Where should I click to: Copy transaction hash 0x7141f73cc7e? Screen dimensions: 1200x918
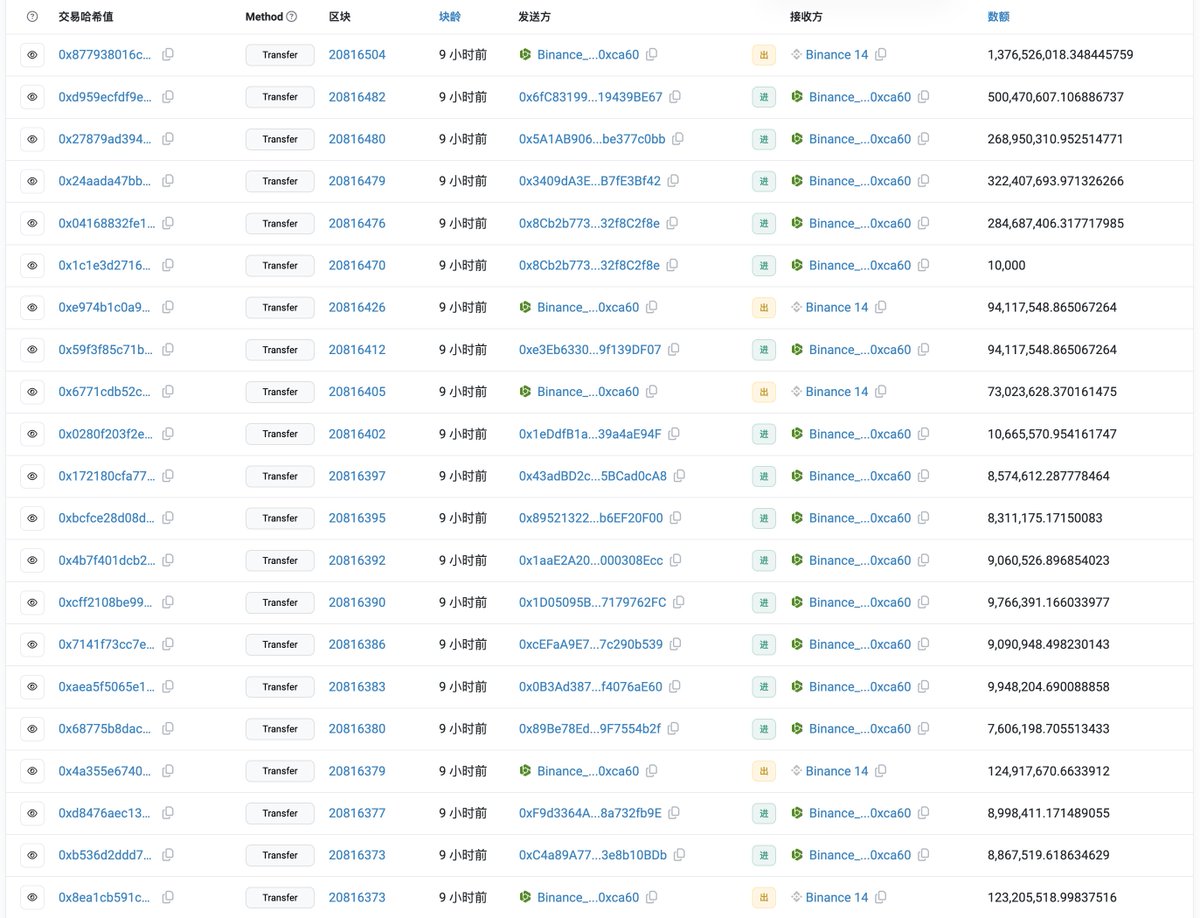(168, 644)
